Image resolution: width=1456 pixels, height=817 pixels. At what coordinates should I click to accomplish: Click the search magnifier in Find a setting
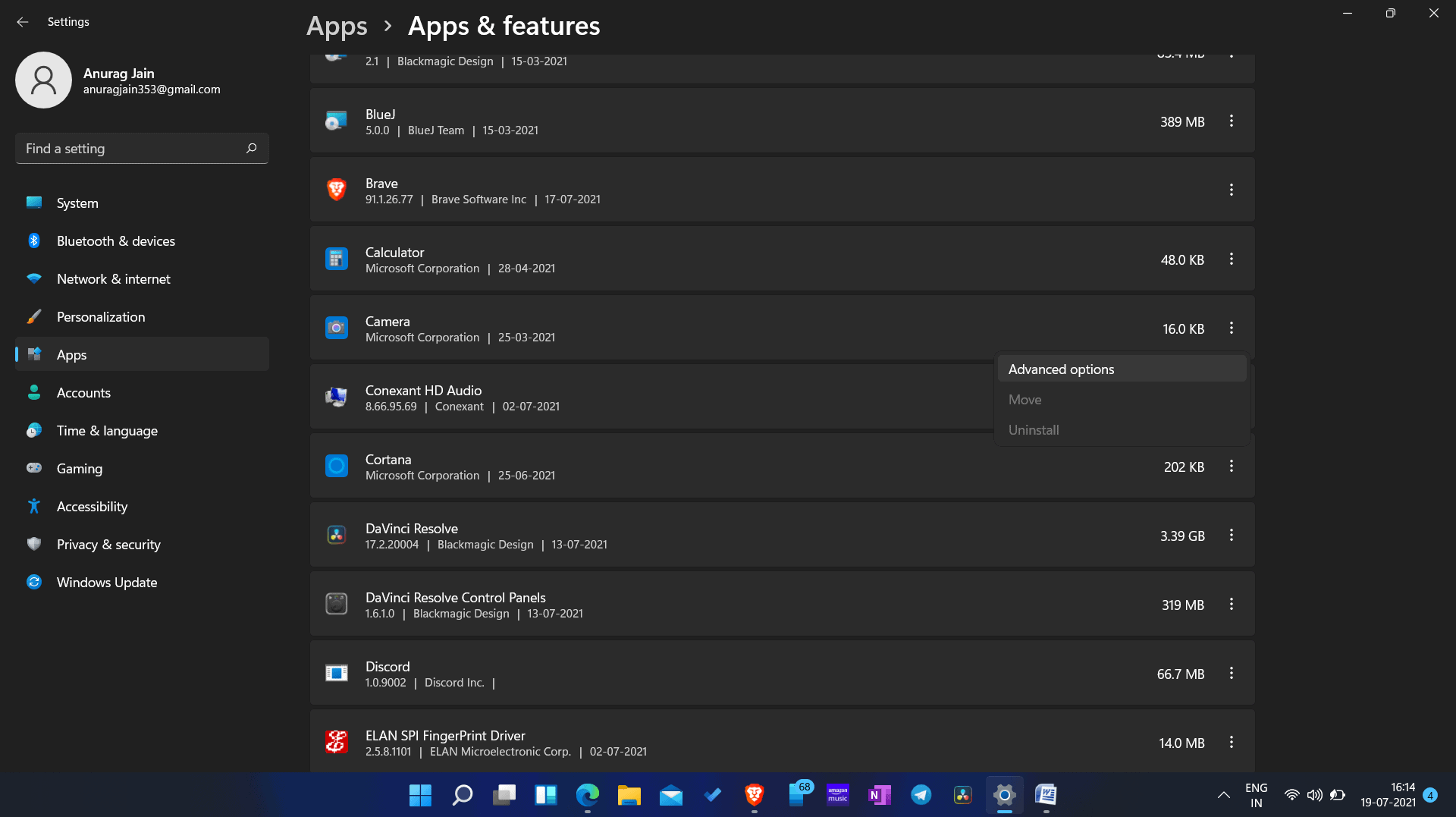252,149
